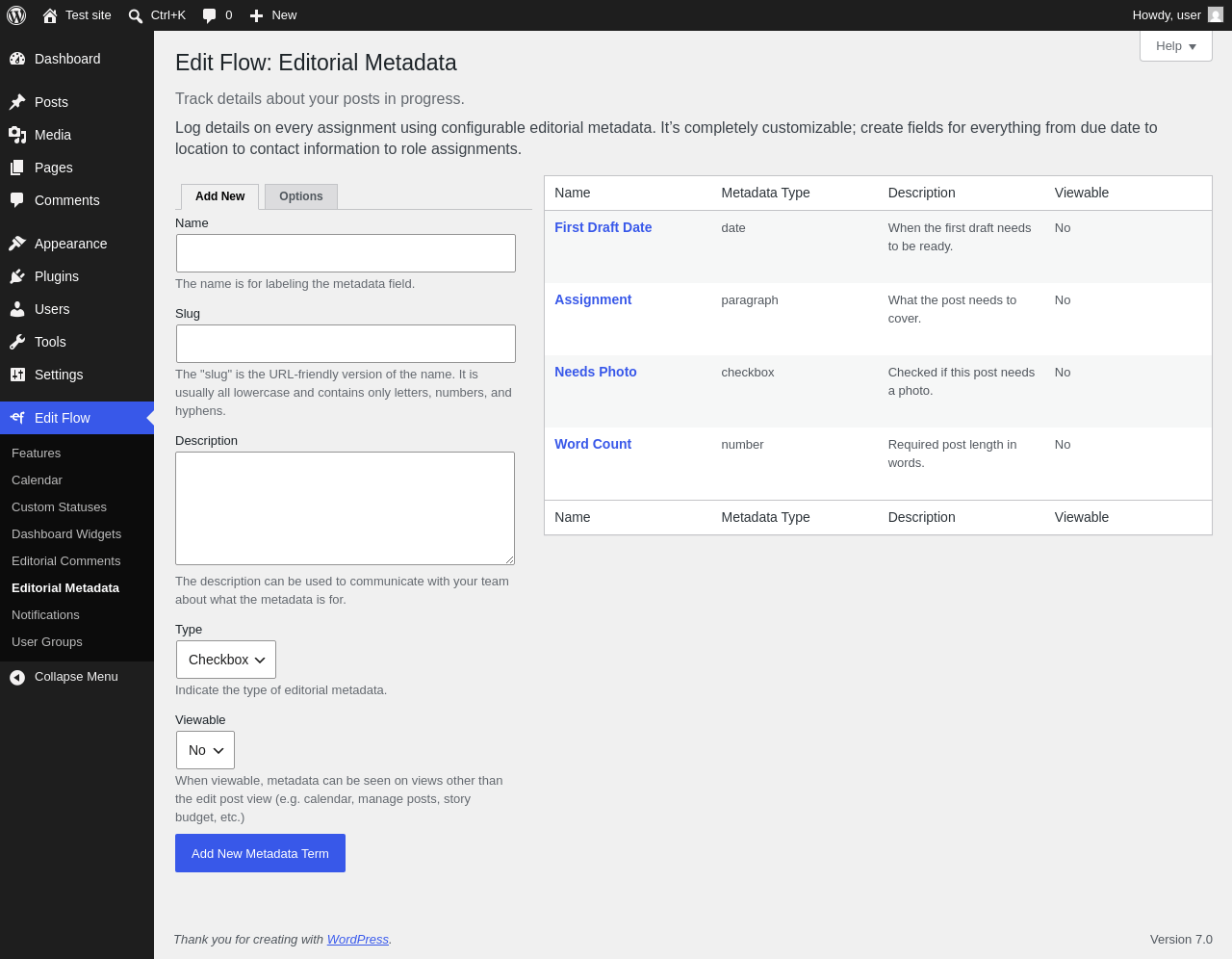Click the Version 7.0 footer text
This screenshot has height=959, width=1232.
[1181, 939]
